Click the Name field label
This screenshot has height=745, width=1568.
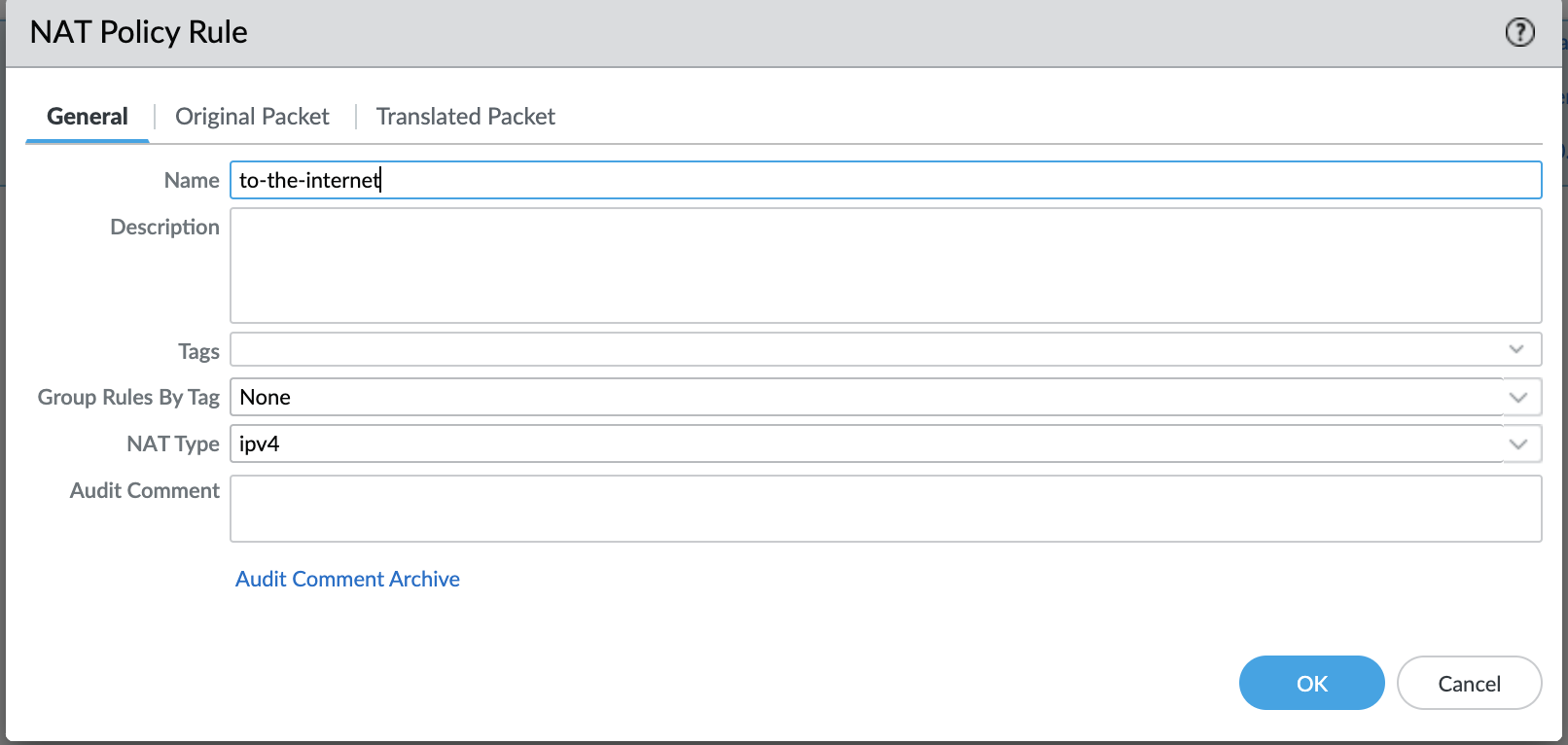click(192, 180)
